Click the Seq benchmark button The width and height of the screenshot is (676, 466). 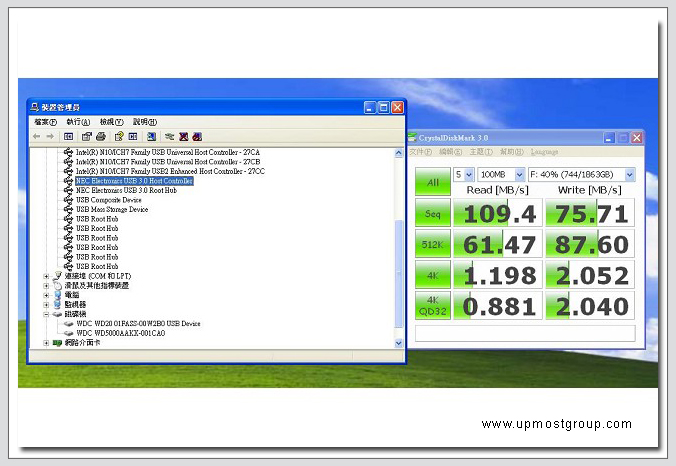click(432, 213)
